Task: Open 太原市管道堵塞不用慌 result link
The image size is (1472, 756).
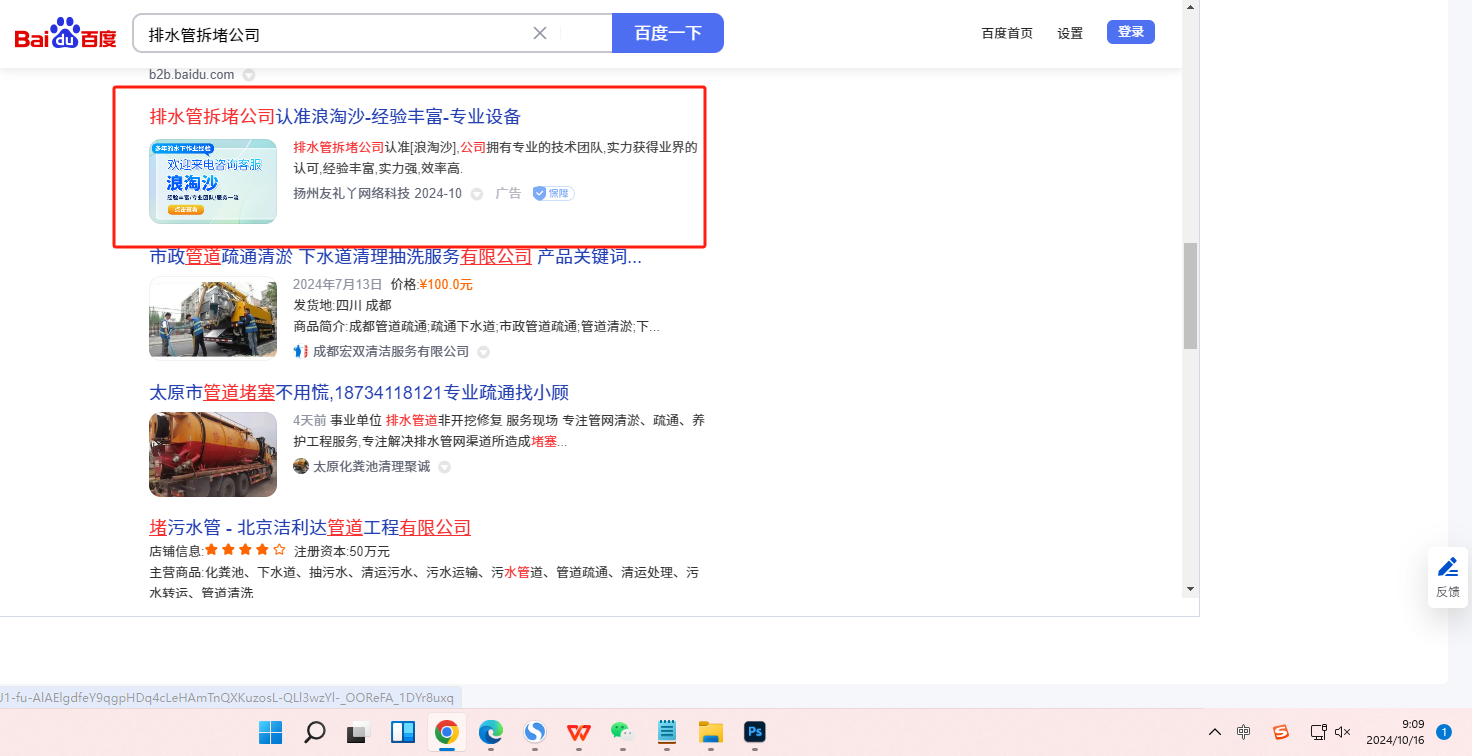Action: pos(359,393)
